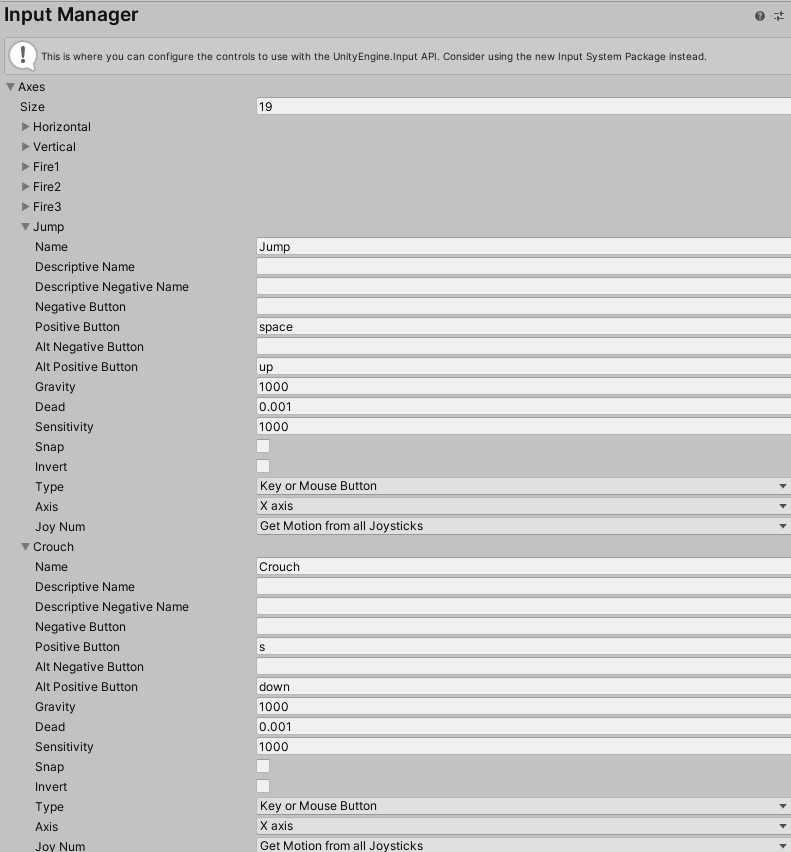
Task: Expand the Vertical axis entry
Action: [26, 147]
